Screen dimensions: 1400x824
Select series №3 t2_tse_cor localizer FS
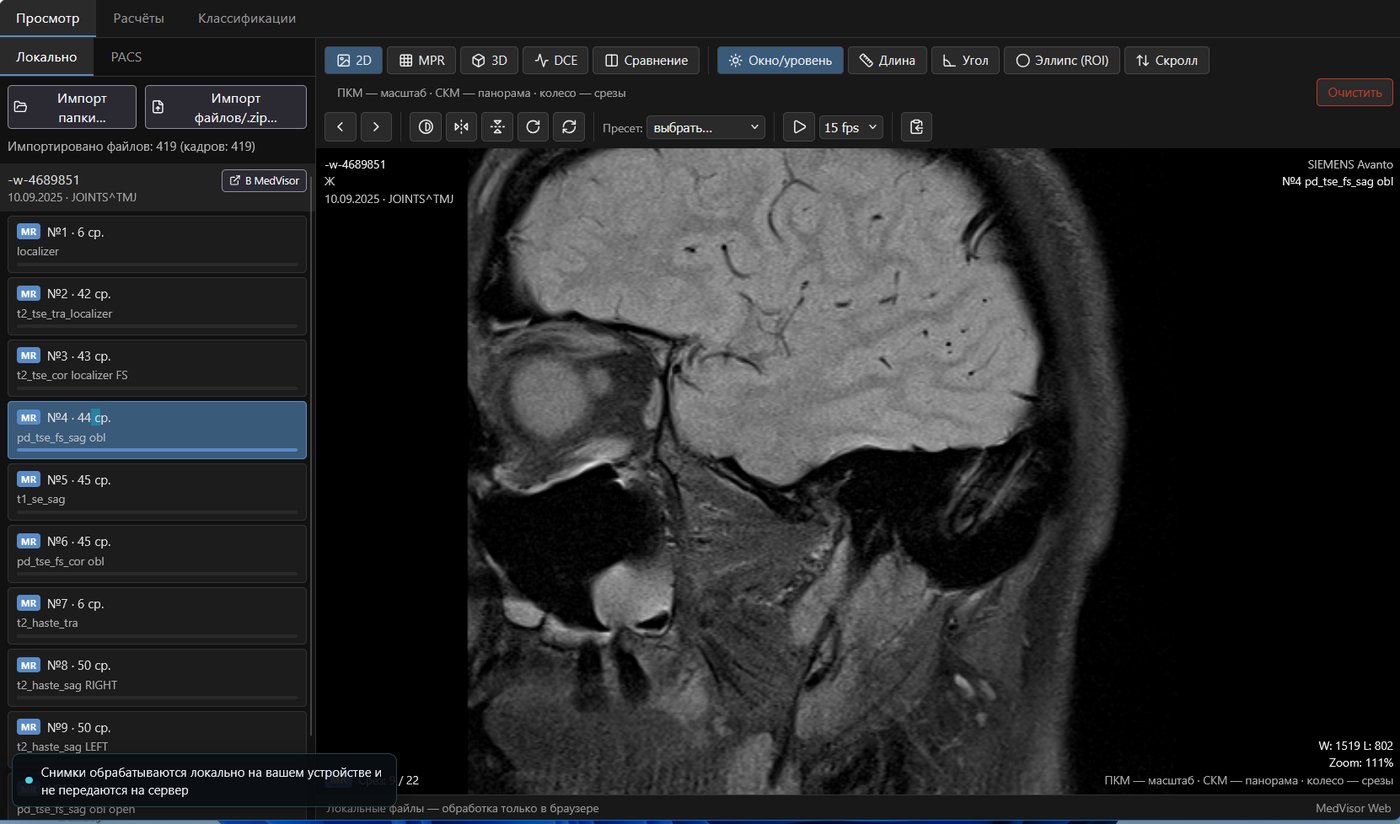pyautogui.click(x=157, y=367)
